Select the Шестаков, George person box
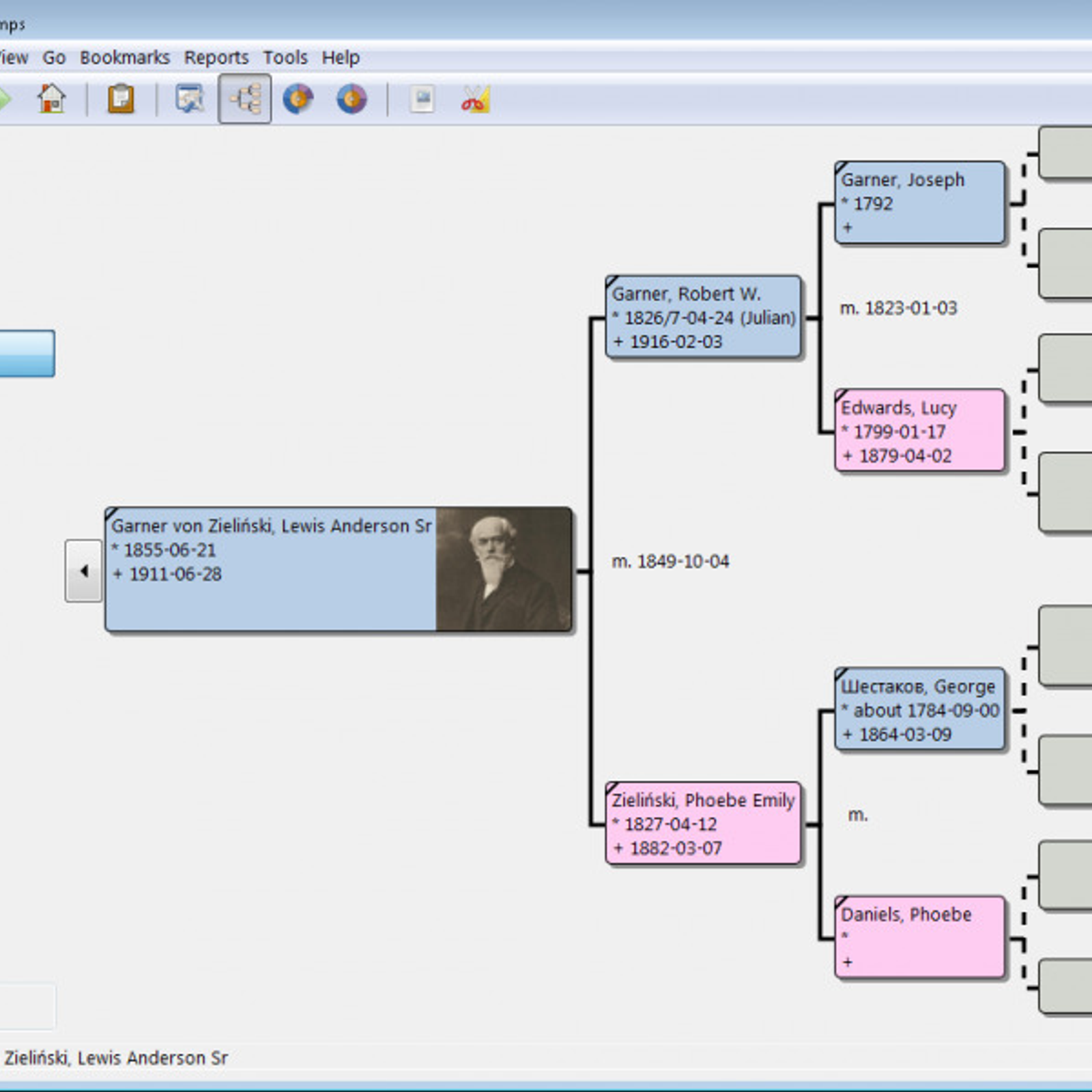 click(919, 709)
